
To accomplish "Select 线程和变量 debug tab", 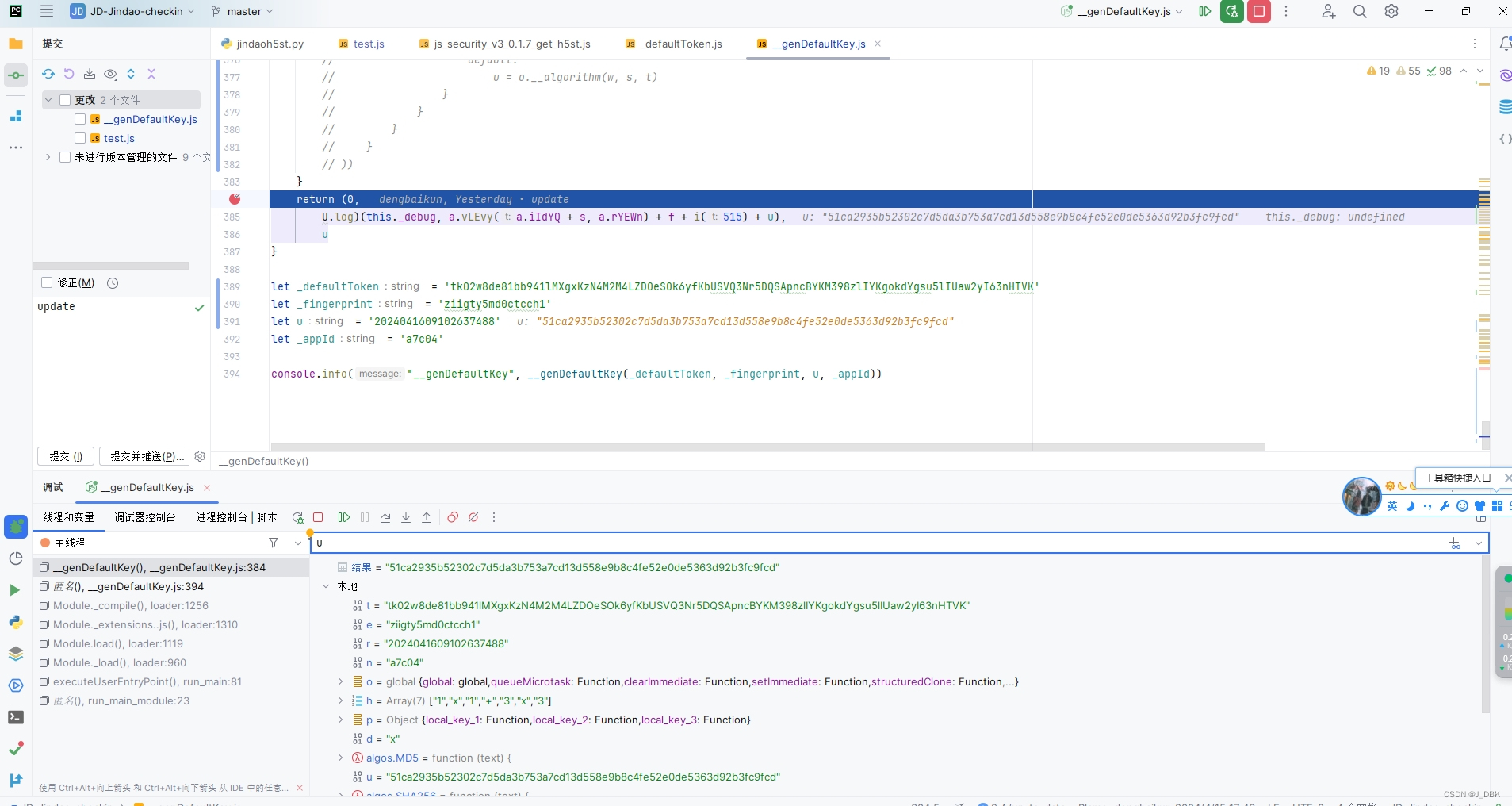I will (68, 517).
